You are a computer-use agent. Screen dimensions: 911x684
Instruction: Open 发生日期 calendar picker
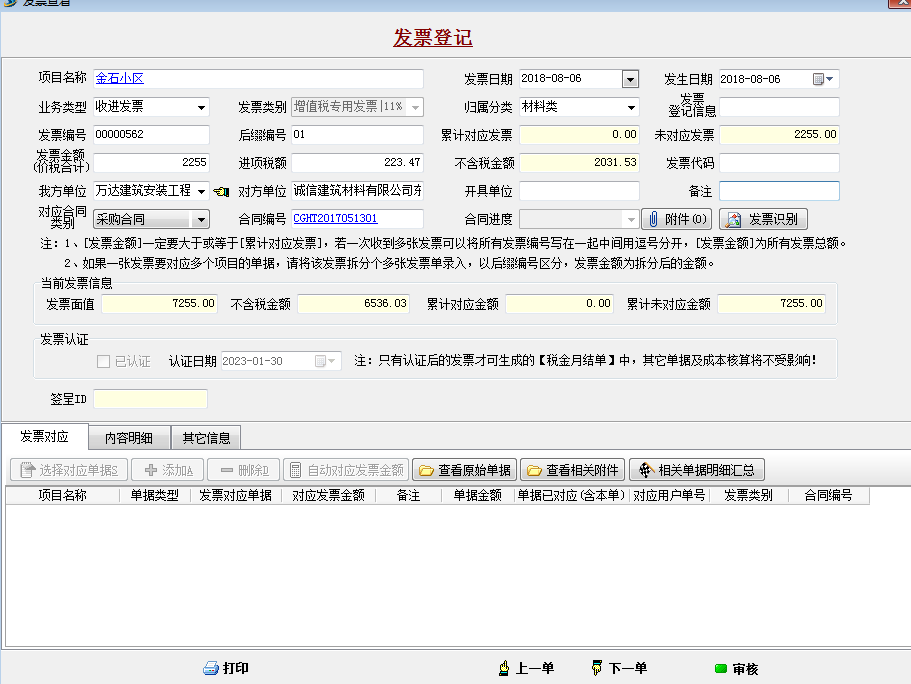(x=823, y=79)
